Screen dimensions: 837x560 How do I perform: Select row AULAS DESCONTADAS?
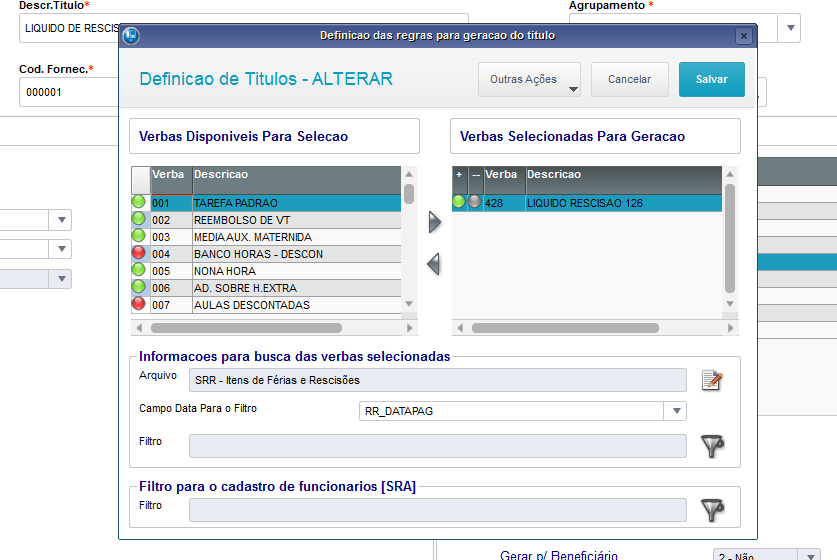[x=266, y=305]
